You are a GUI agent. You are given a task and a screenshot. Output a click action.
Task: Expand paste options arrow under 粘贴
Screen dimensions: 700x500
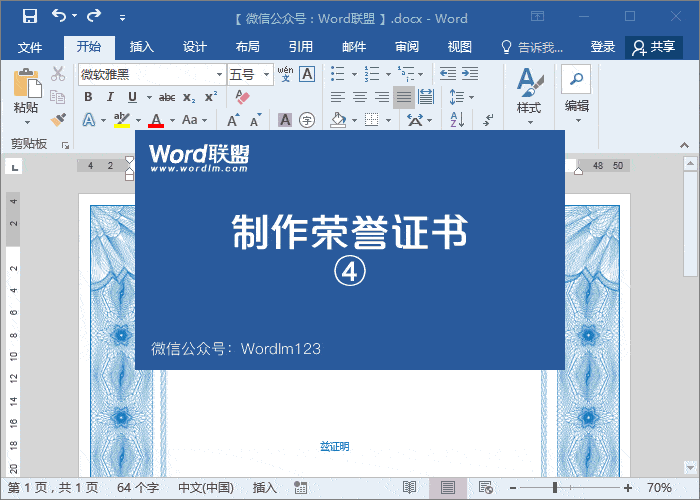coord(27,122)
